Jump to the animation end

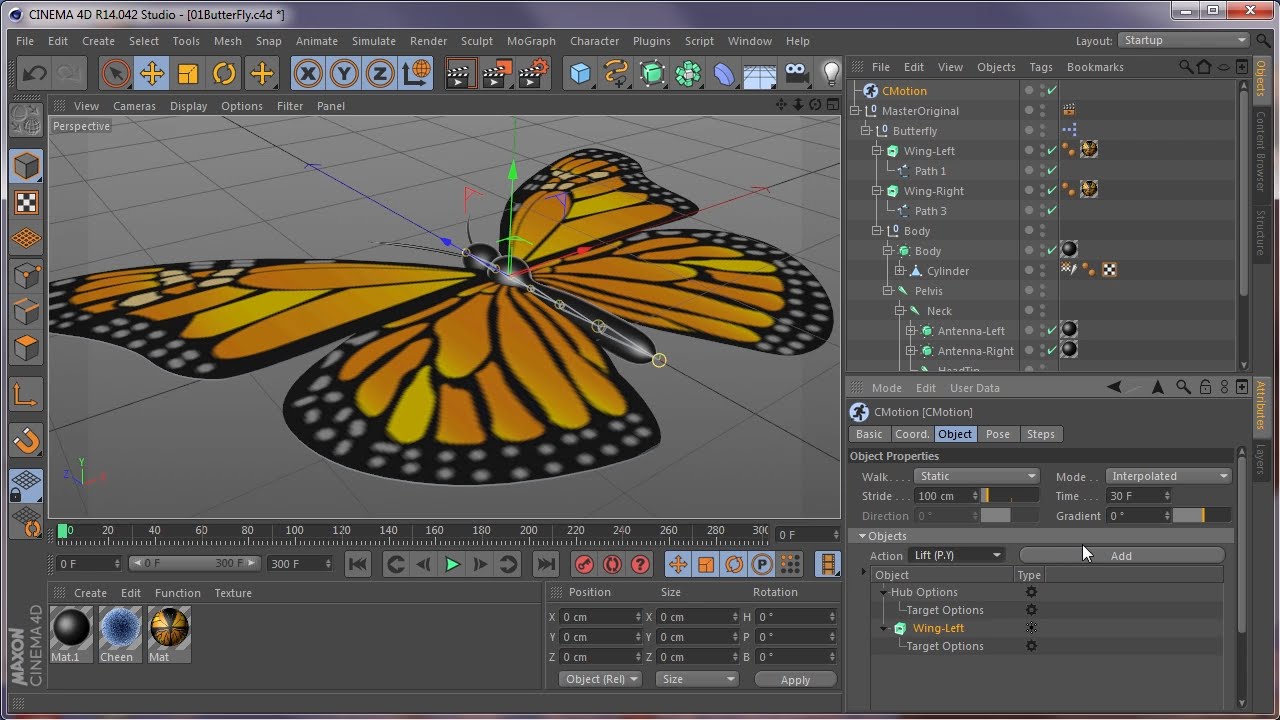pos(545,565)
